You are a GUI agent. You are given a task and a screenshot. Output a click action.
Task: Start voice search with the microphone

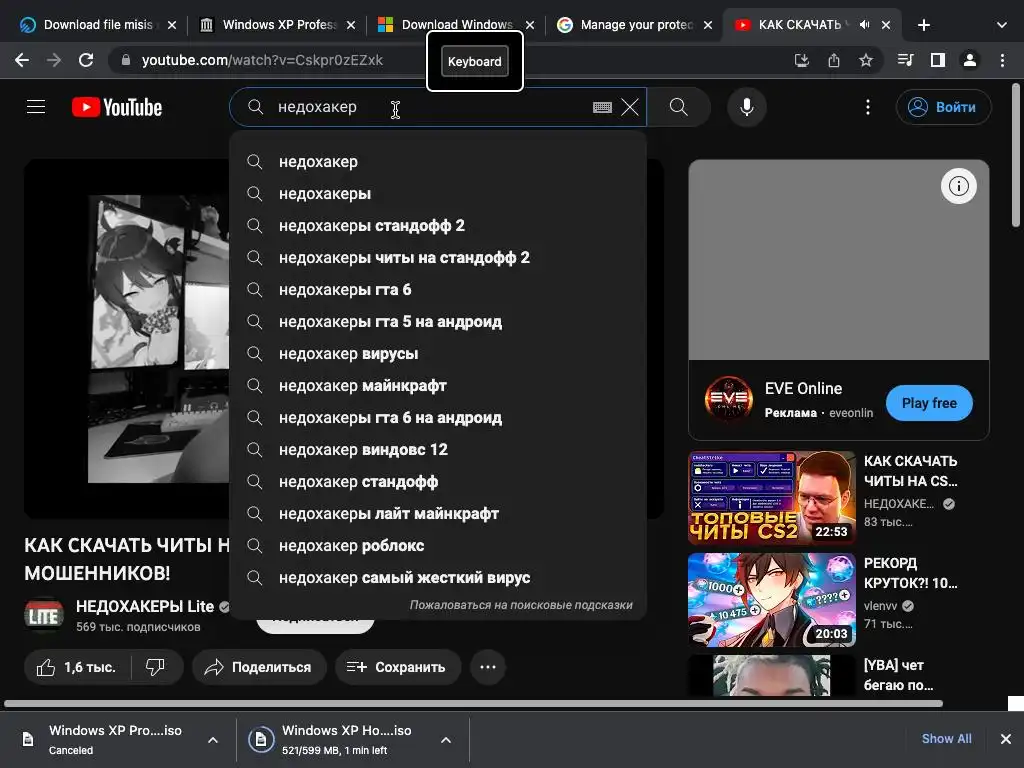(746, 107)
